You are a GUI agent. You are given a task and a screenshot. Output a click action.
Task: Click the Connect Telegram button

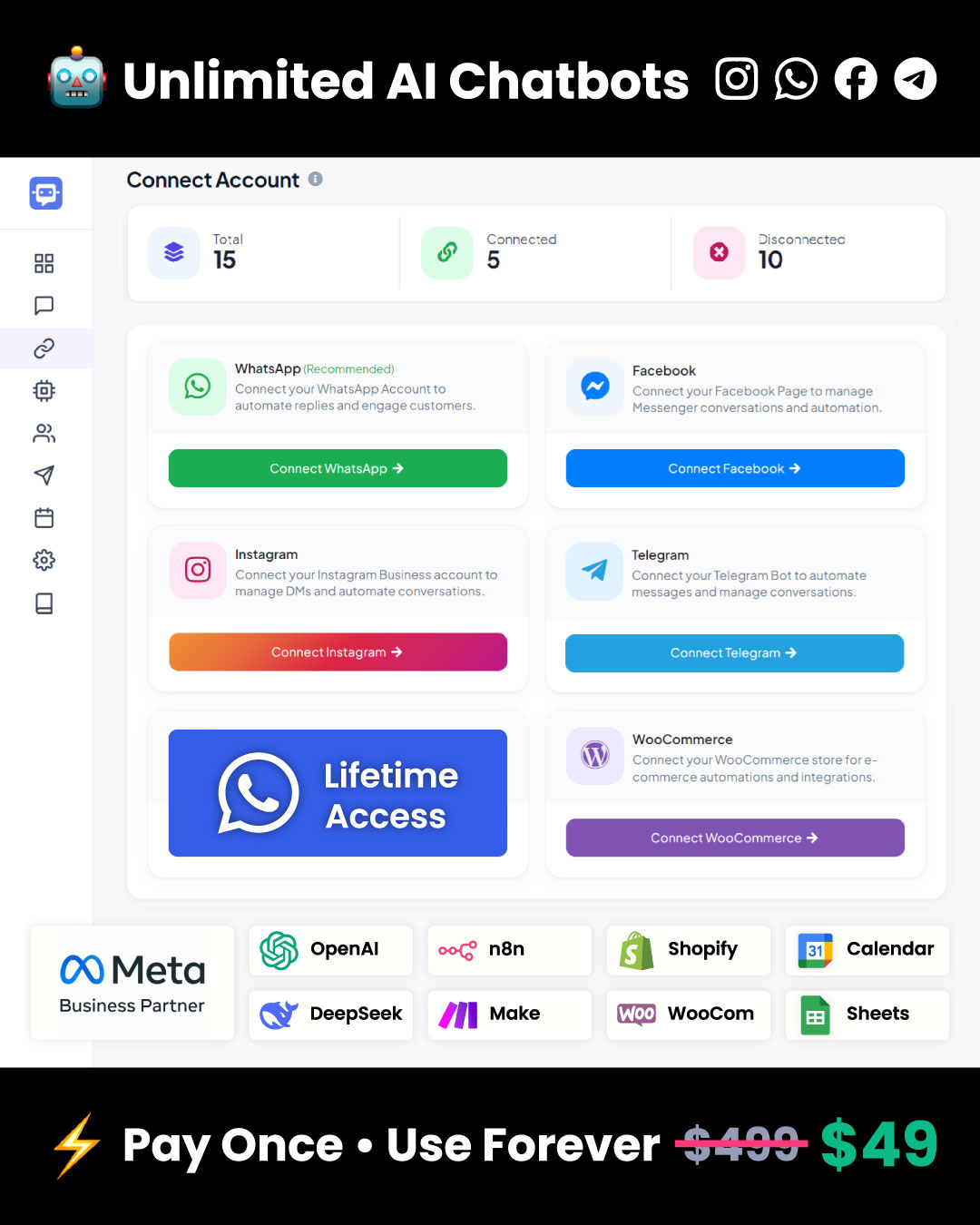pos(734,652)
